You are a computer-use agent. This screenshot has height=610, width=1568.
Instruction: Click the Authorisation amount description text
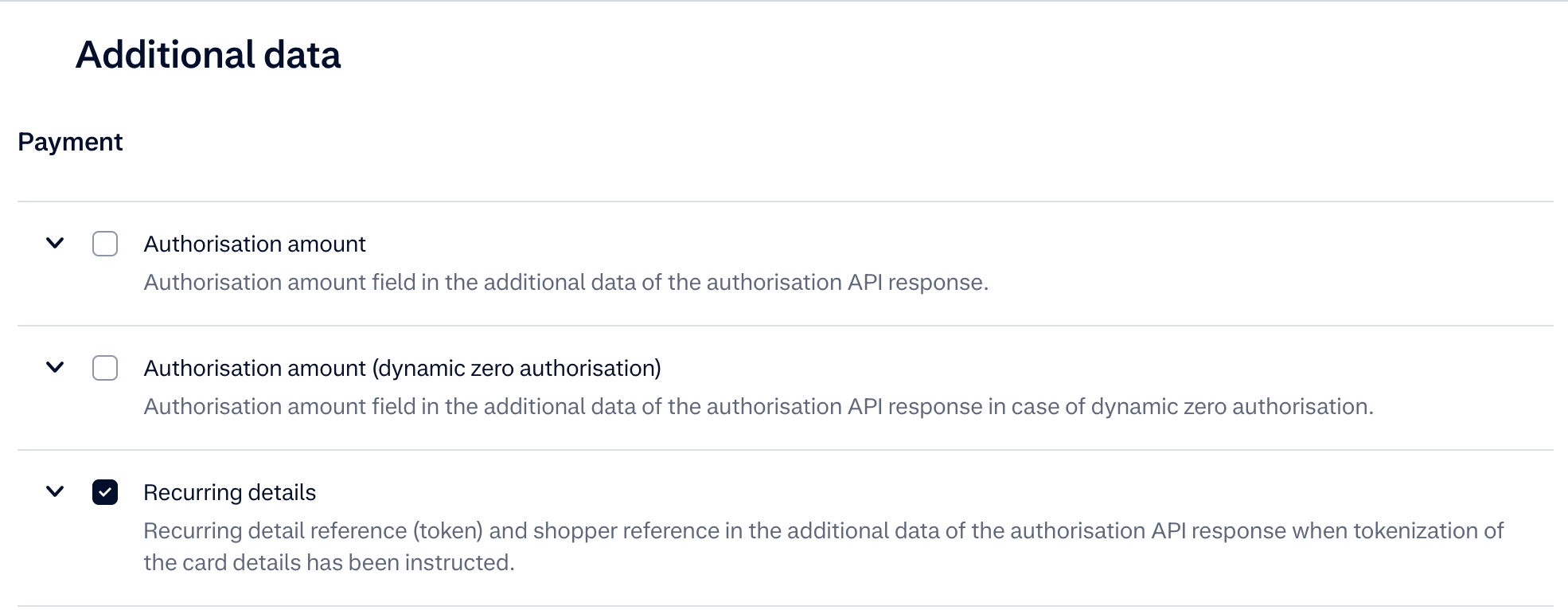click(565, 282)
